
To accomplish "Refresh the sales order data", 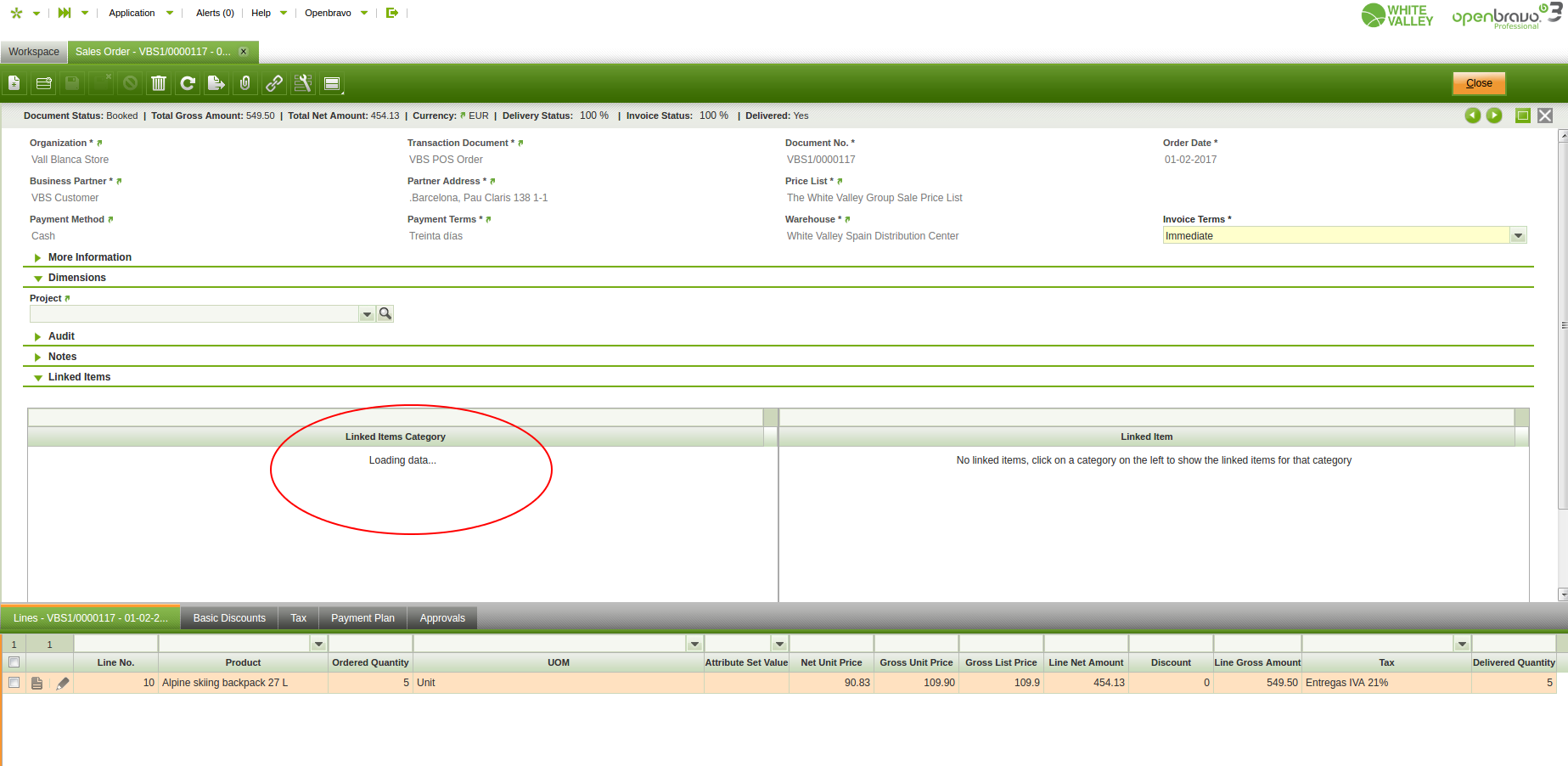I will point(188,83).
